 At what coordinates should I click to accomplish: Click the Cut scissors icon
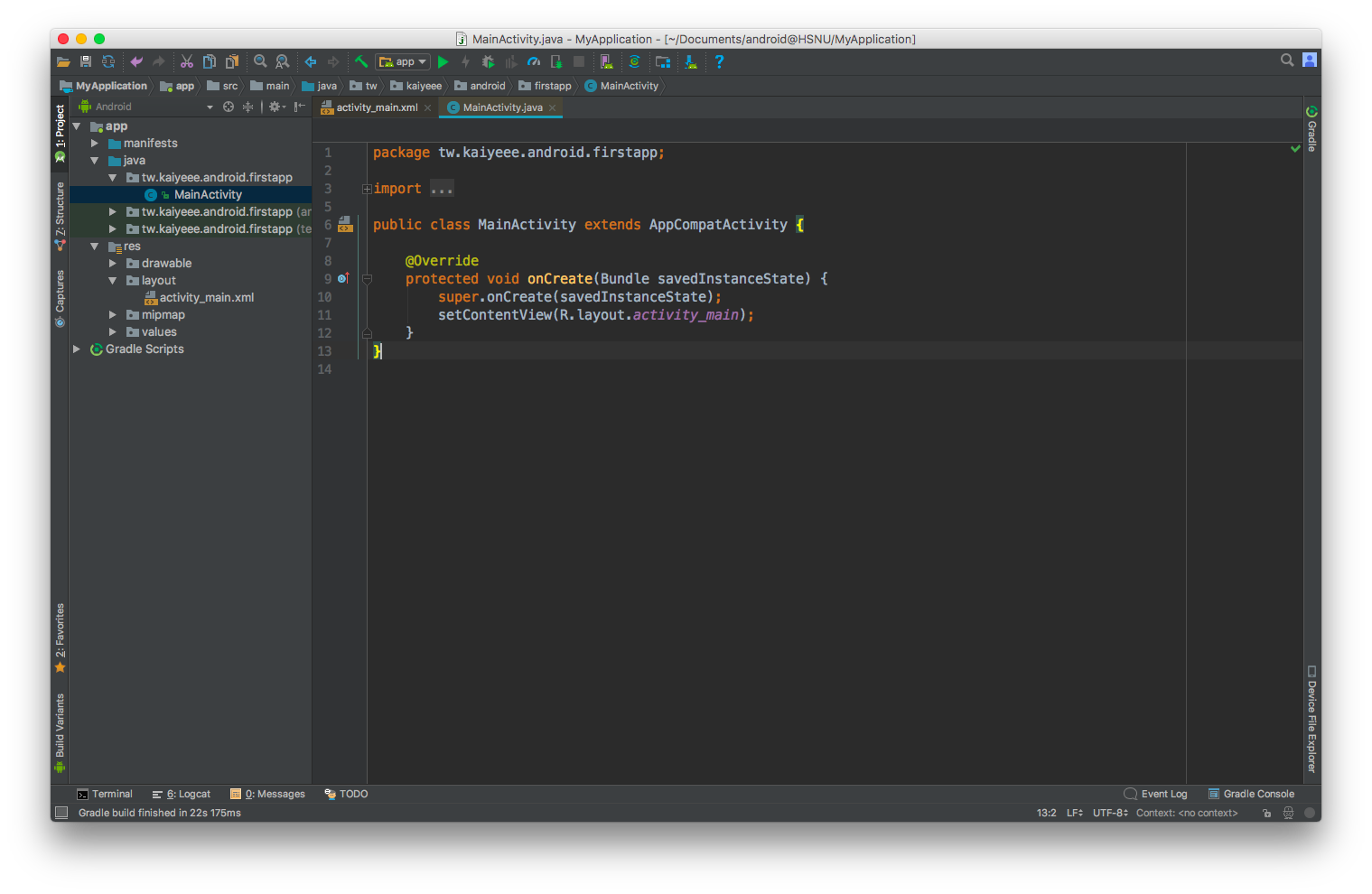click(187, 61)
